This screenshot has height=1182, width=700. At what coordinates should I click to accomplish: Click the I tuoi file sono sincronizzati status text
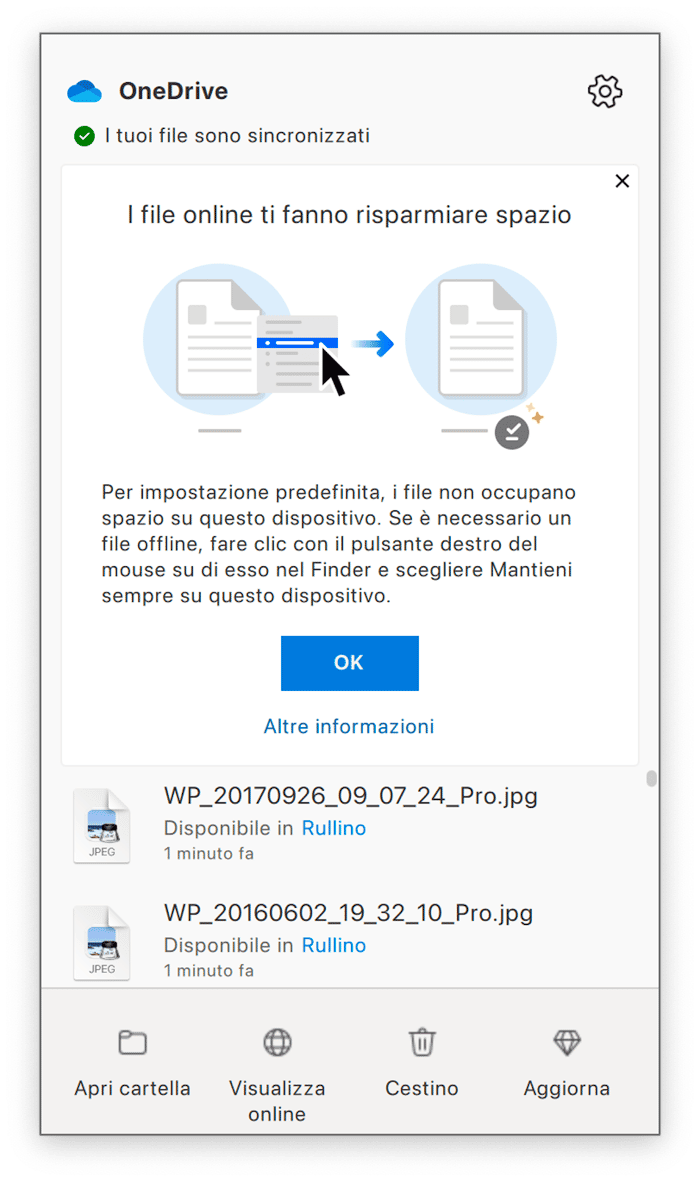pyautogui.click(x=237, y=136)
